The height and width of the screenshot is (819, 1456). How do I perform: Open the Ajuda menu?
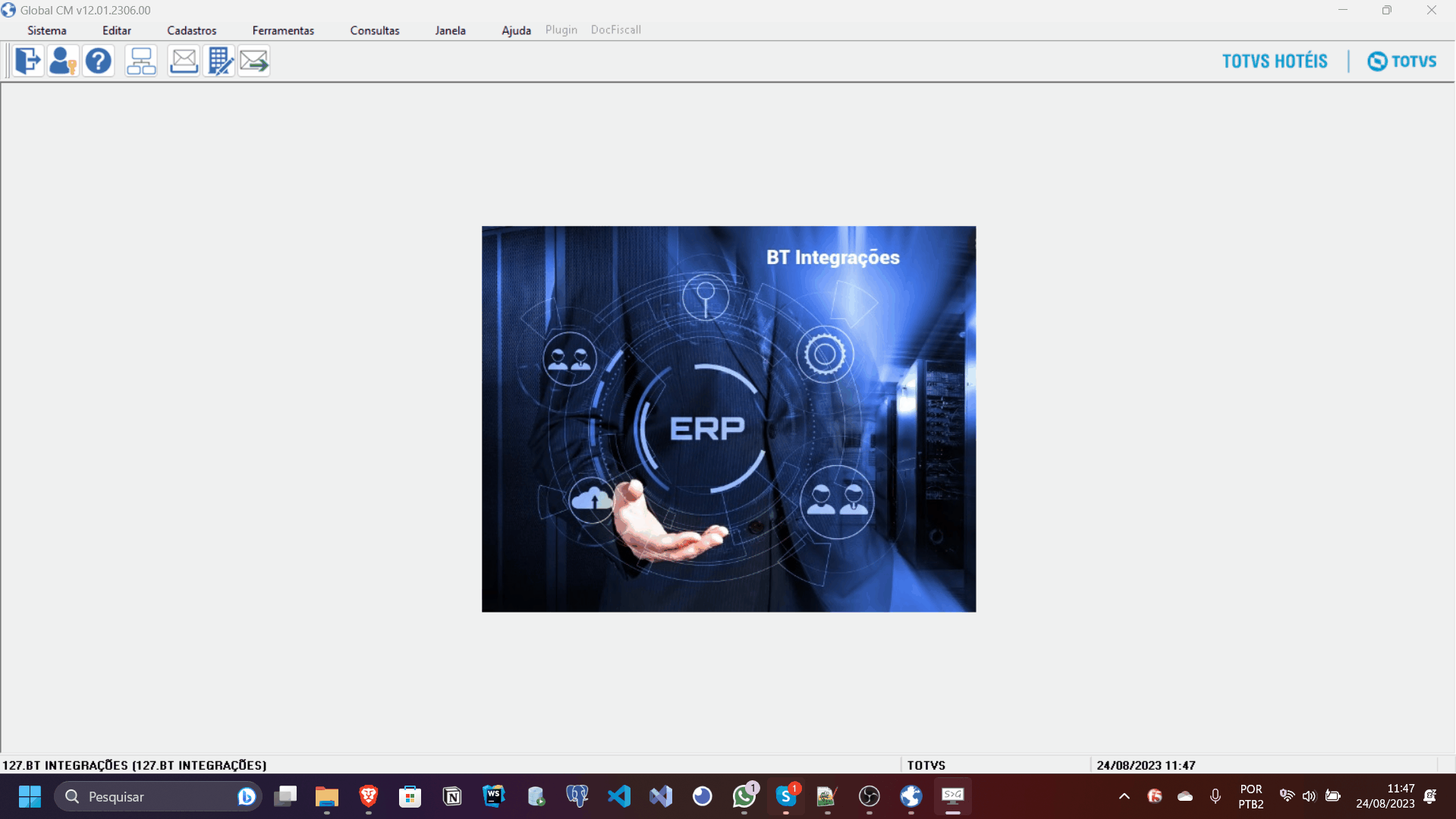point(516,30)
